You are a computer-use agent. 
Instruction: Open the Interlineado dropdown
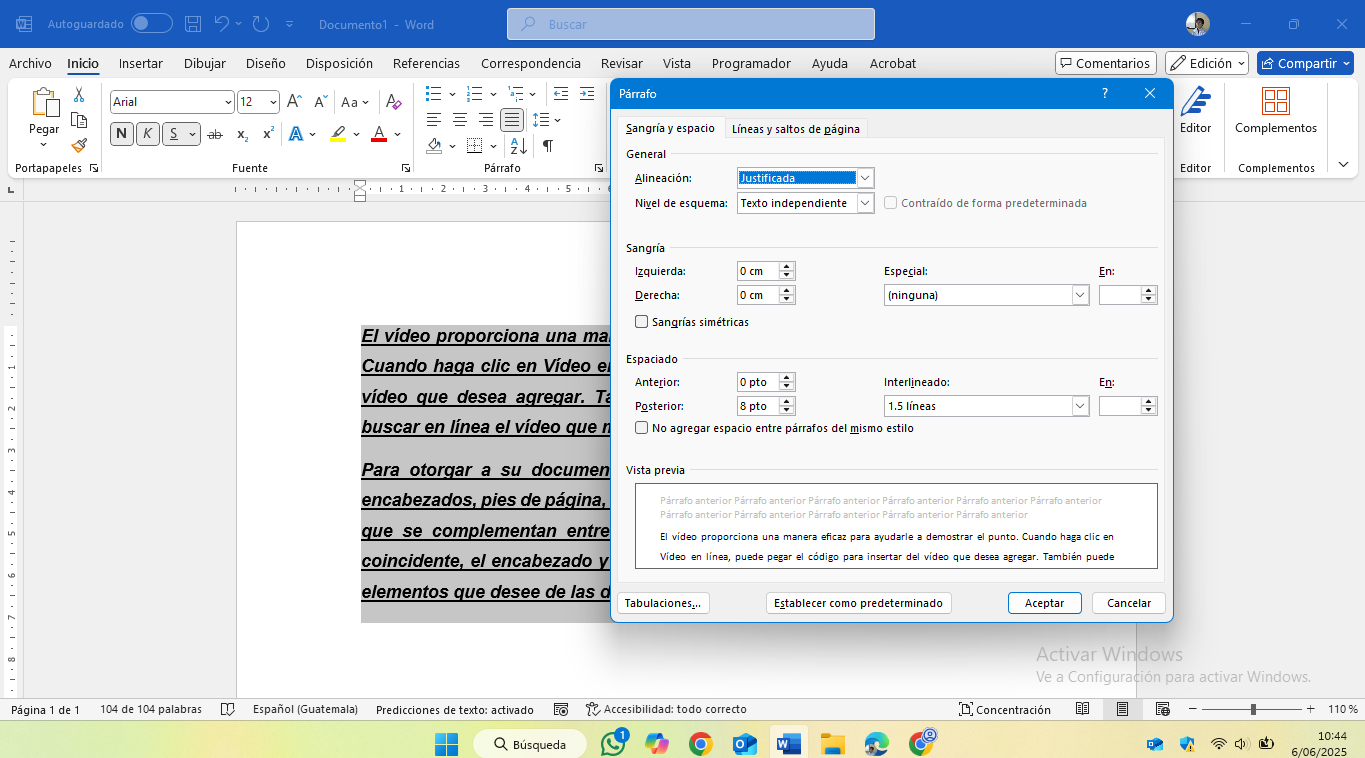click(x=1080, y=406)
